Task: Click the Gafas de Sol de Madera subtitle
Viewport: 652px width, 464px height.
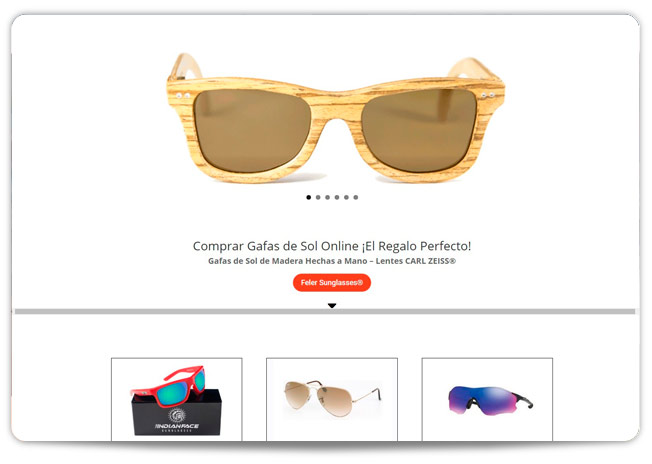Action: pyautogui.click(x=332, y=261)
